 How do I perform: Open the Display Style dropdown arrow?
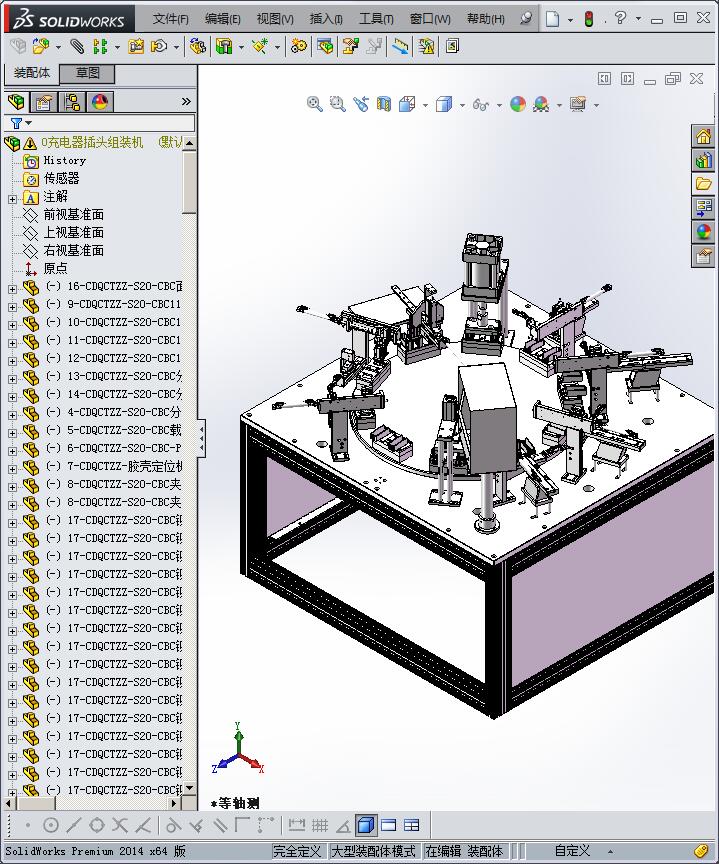(462, 105)
